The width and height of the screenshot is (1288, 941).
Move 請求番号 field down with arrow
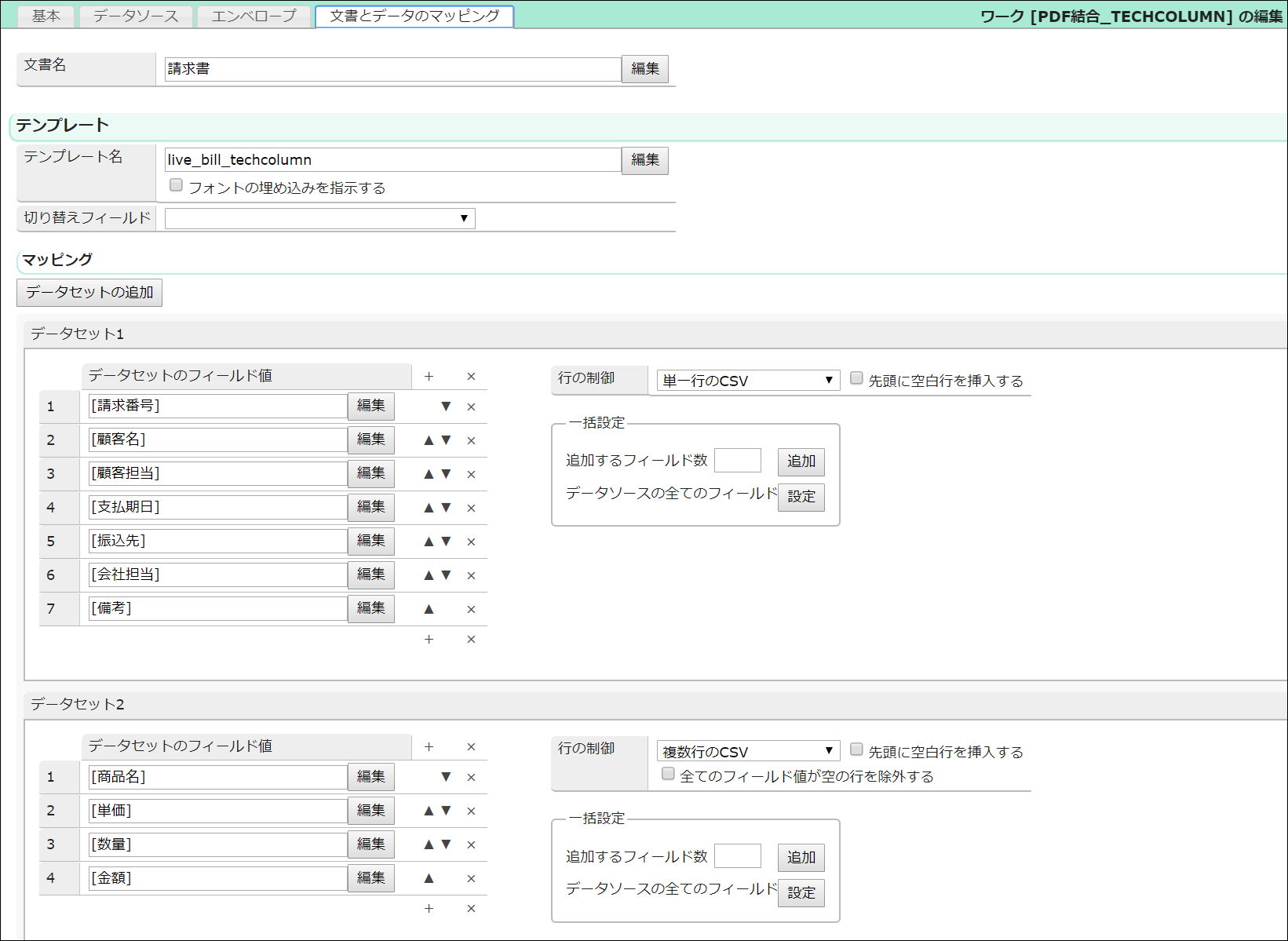446,407
